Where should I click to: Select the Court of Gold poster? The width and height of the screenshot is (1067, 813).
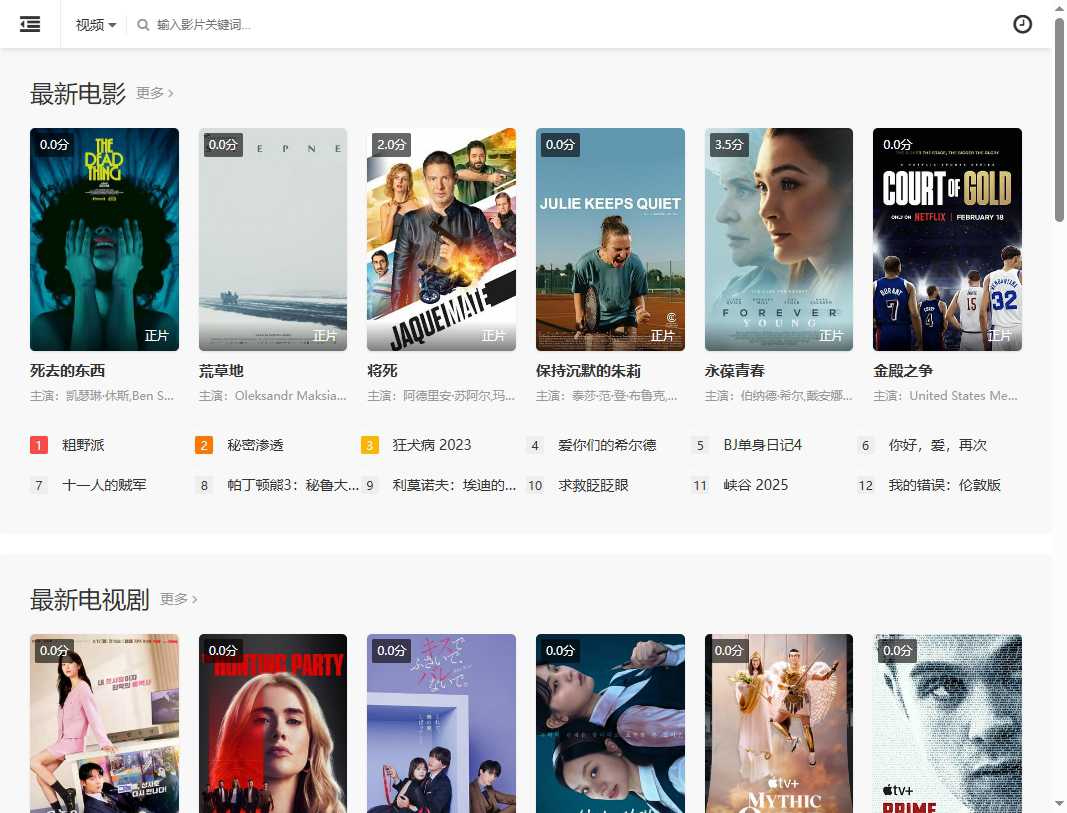click(947, 239)
